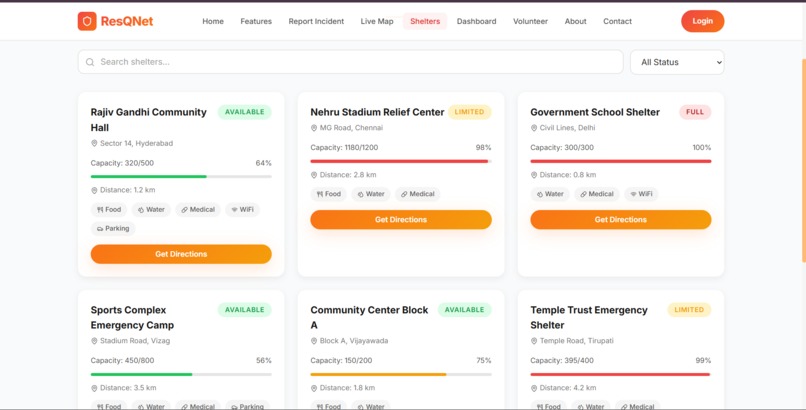The height and width of the screenshot is (410, 806).
Task: Open the Volunteer page
Action: coord(530,22)
